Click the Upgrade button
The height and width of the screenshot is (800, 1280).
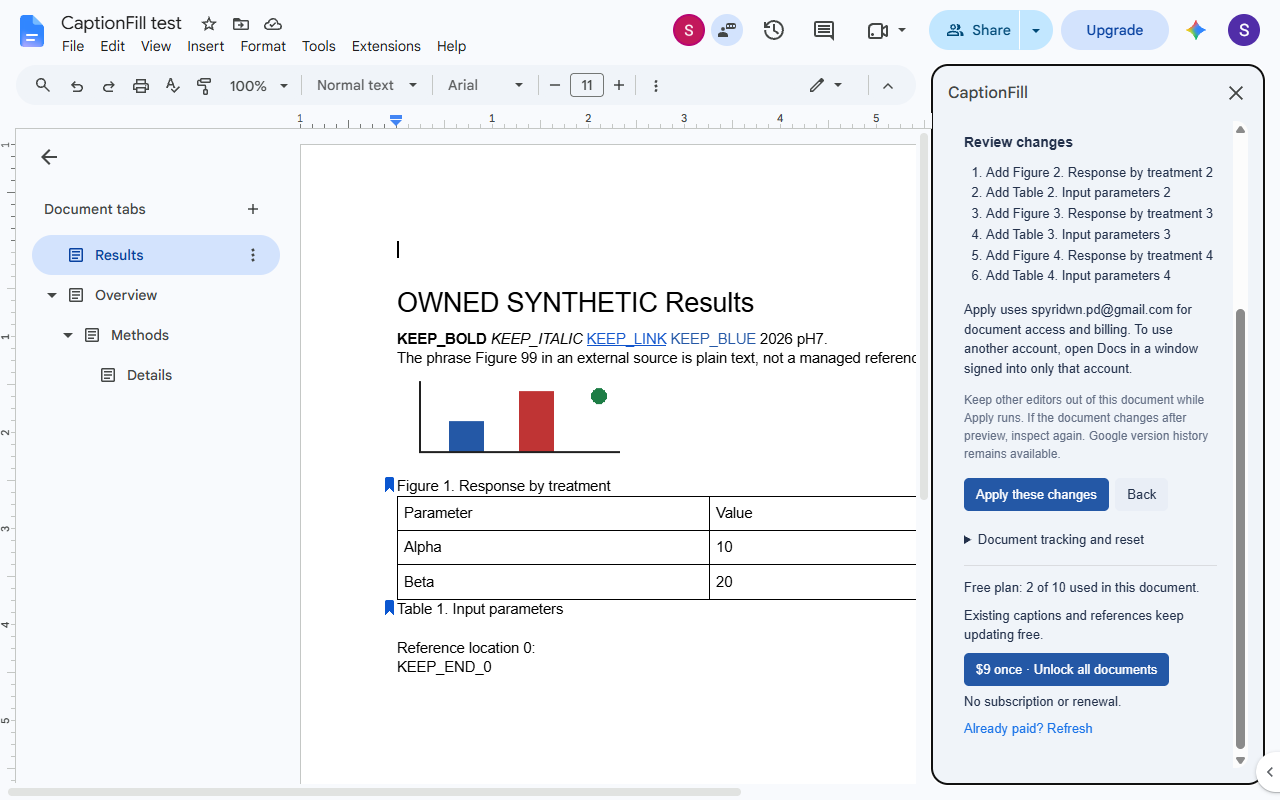[x=1114, y=30]
